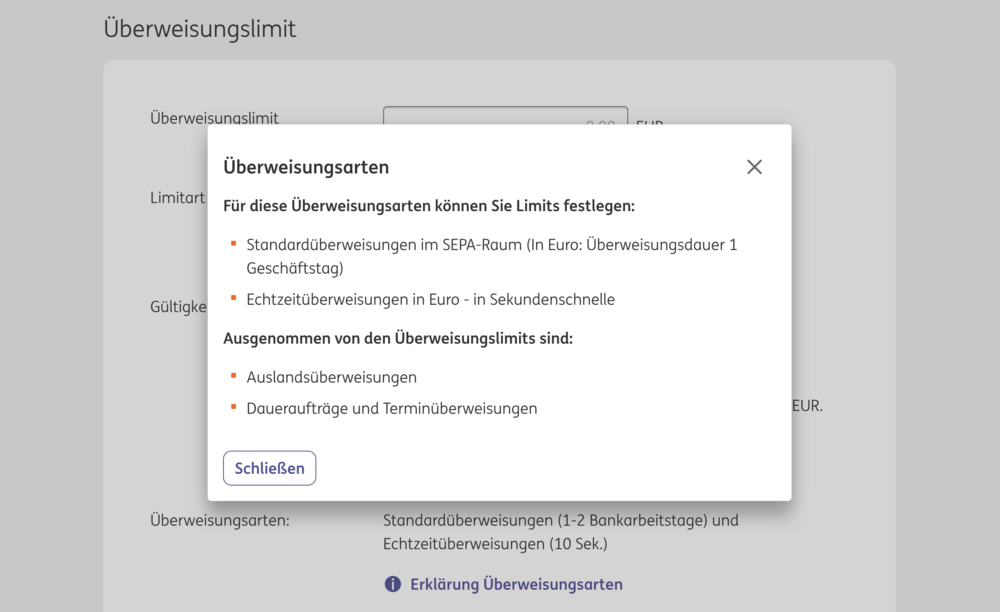This screenshot has width=1000, height=612.
Task: Click the Überweisungsarten: label below the dialog
Action: (x=219, y=520)
